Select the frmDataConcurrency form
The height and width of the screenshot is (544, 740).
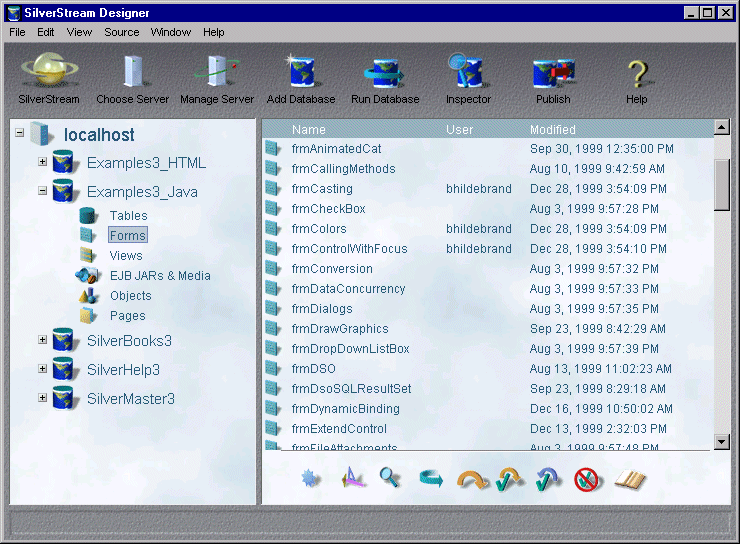(x=348, y=289)
